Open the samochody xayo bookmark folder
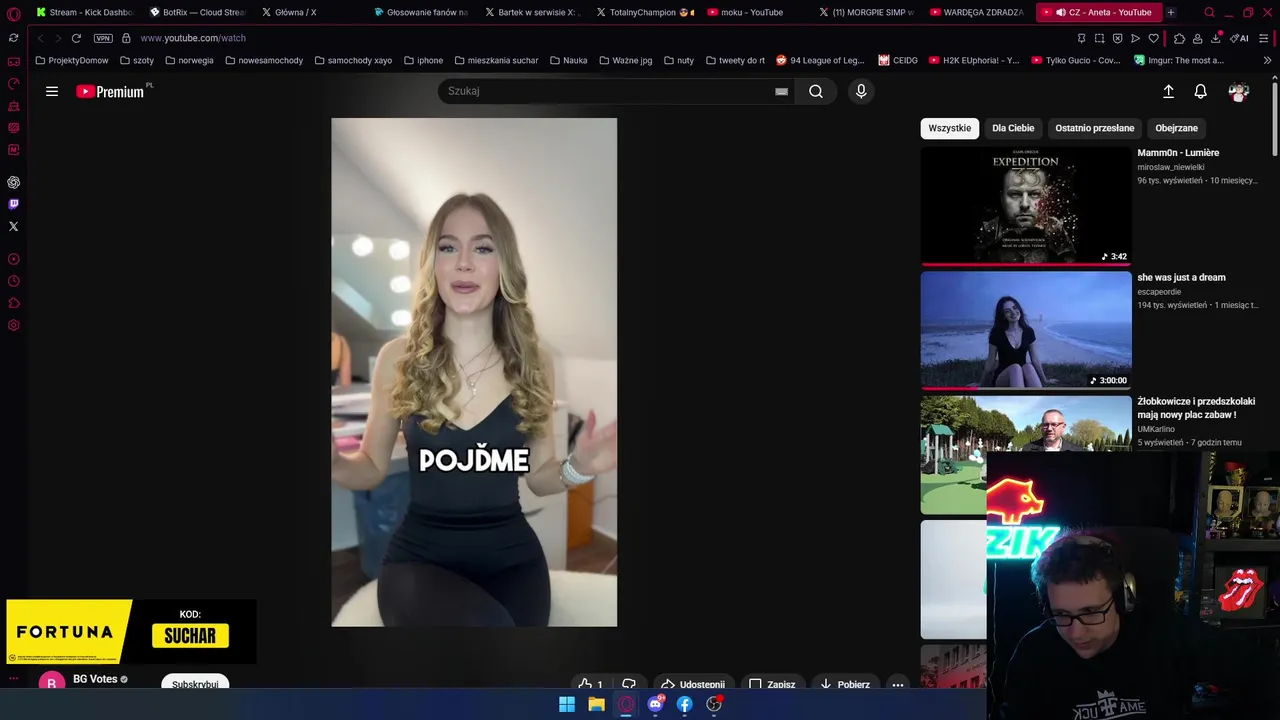This screenshot has width=1280, height=720. point(353,60)
